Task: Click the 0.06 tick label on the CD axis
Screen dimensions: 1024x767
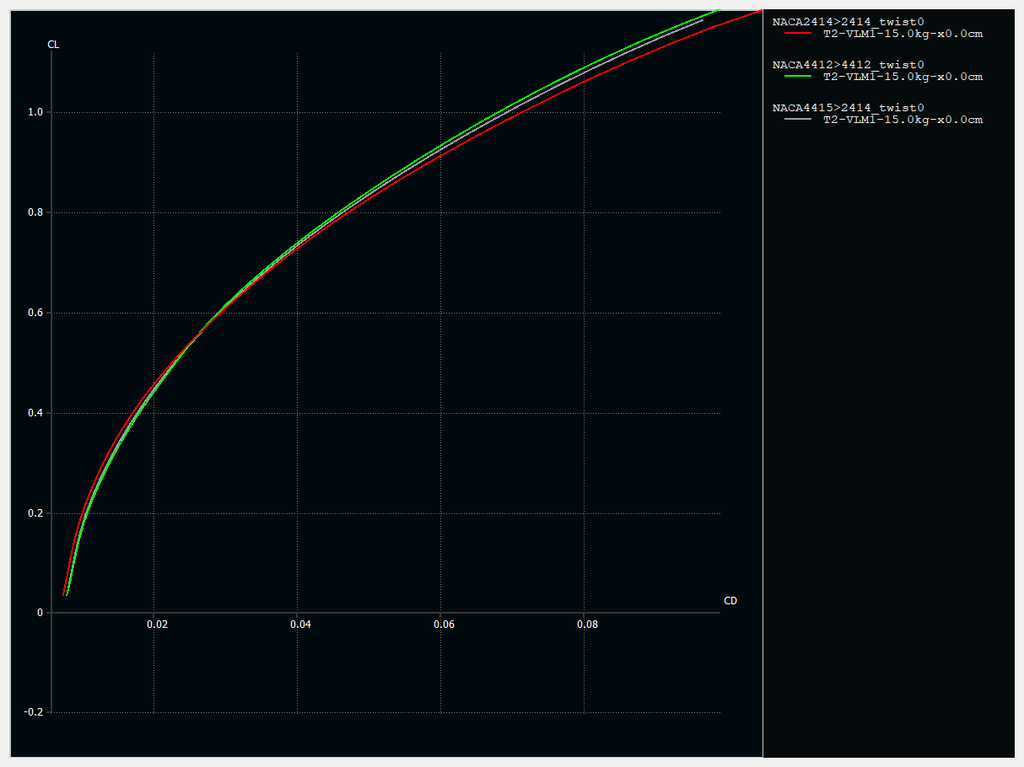Action: 444,625
